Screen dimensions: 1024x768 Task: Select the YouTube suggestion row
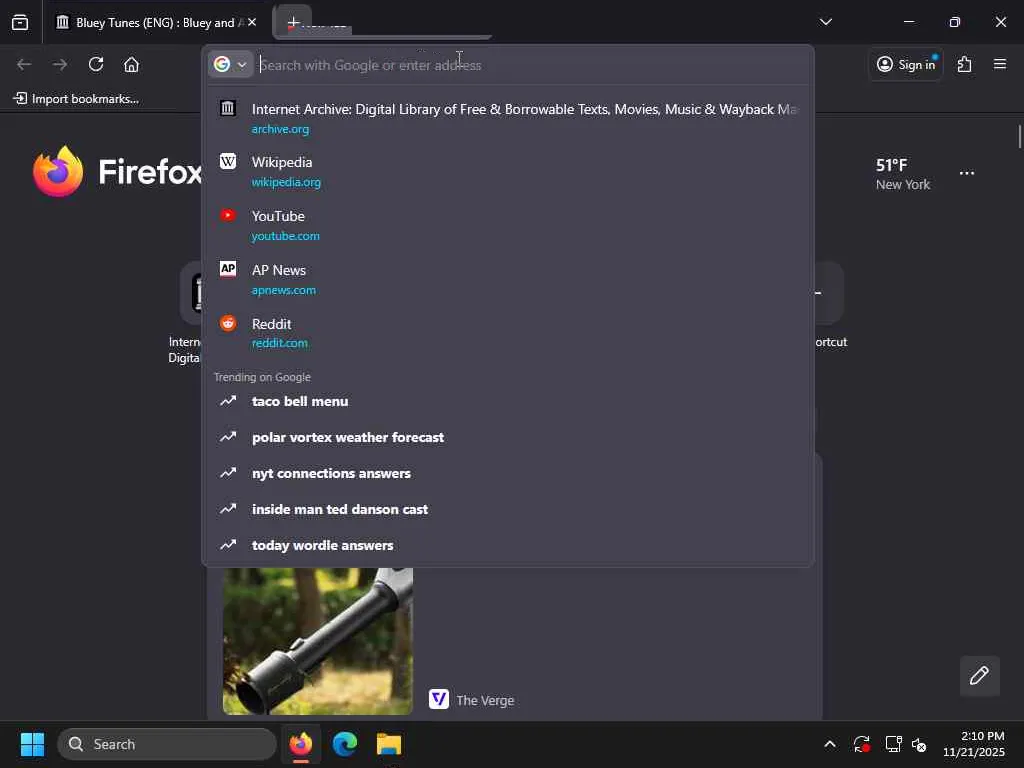[x=508, y=225]
